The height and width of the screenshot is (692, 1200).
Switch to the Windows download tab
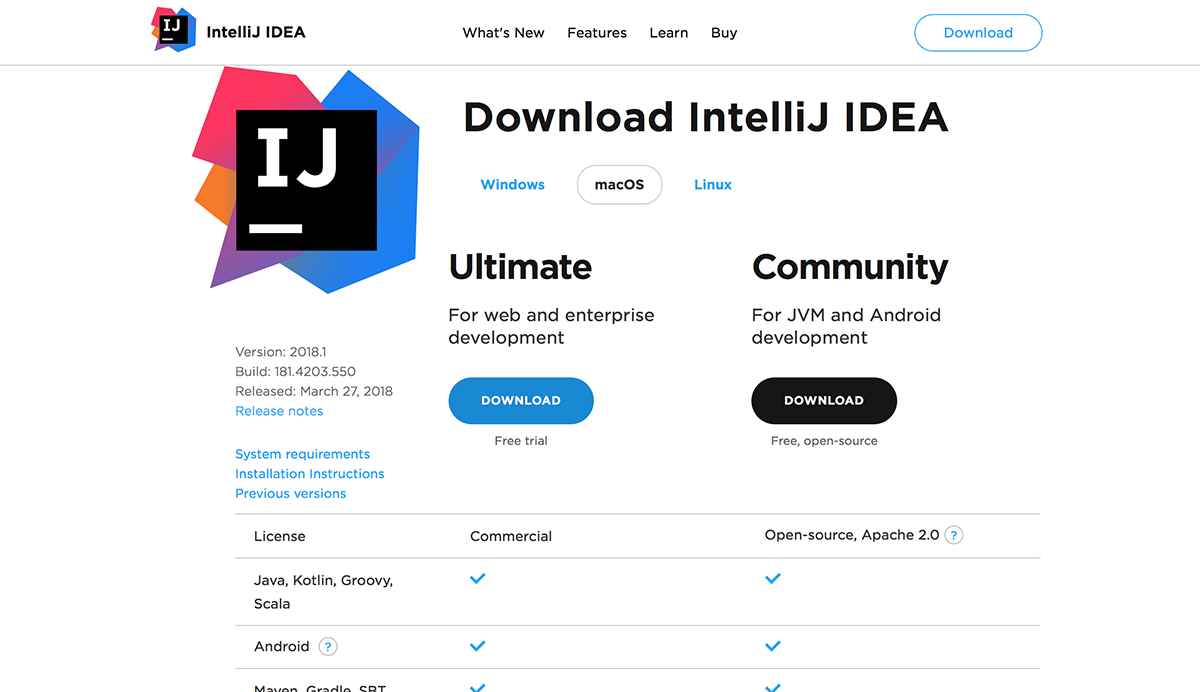point(512,184)
